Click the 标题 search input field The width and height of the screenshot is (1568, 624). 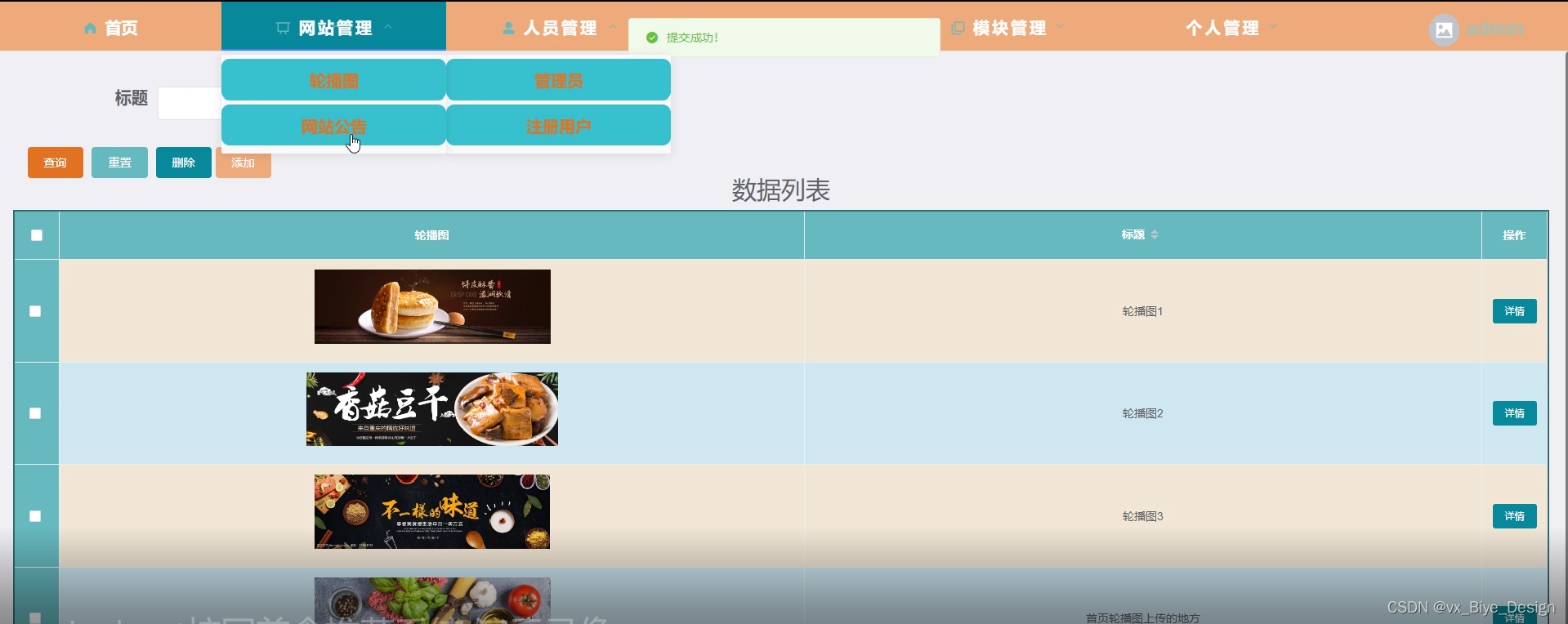(x=190, y=103)
